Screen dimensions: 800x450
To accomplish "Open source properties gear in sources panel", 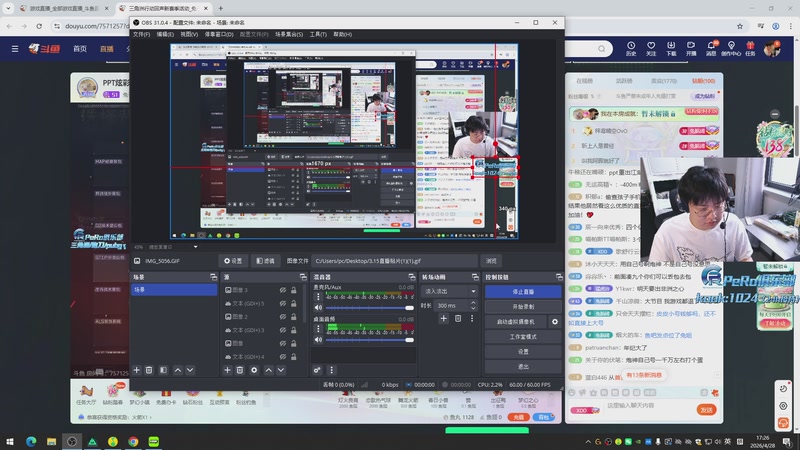I will (254, 370).
